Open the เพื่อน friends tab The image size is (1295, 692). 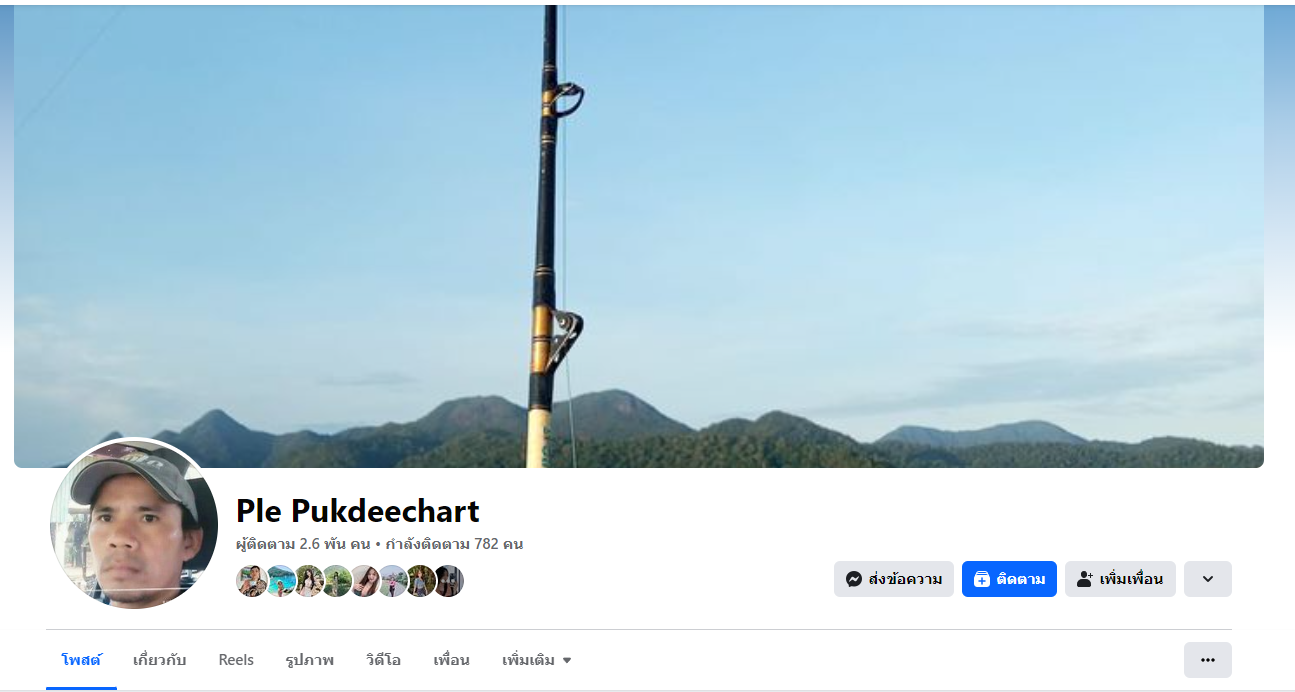[x=451, y=660]
